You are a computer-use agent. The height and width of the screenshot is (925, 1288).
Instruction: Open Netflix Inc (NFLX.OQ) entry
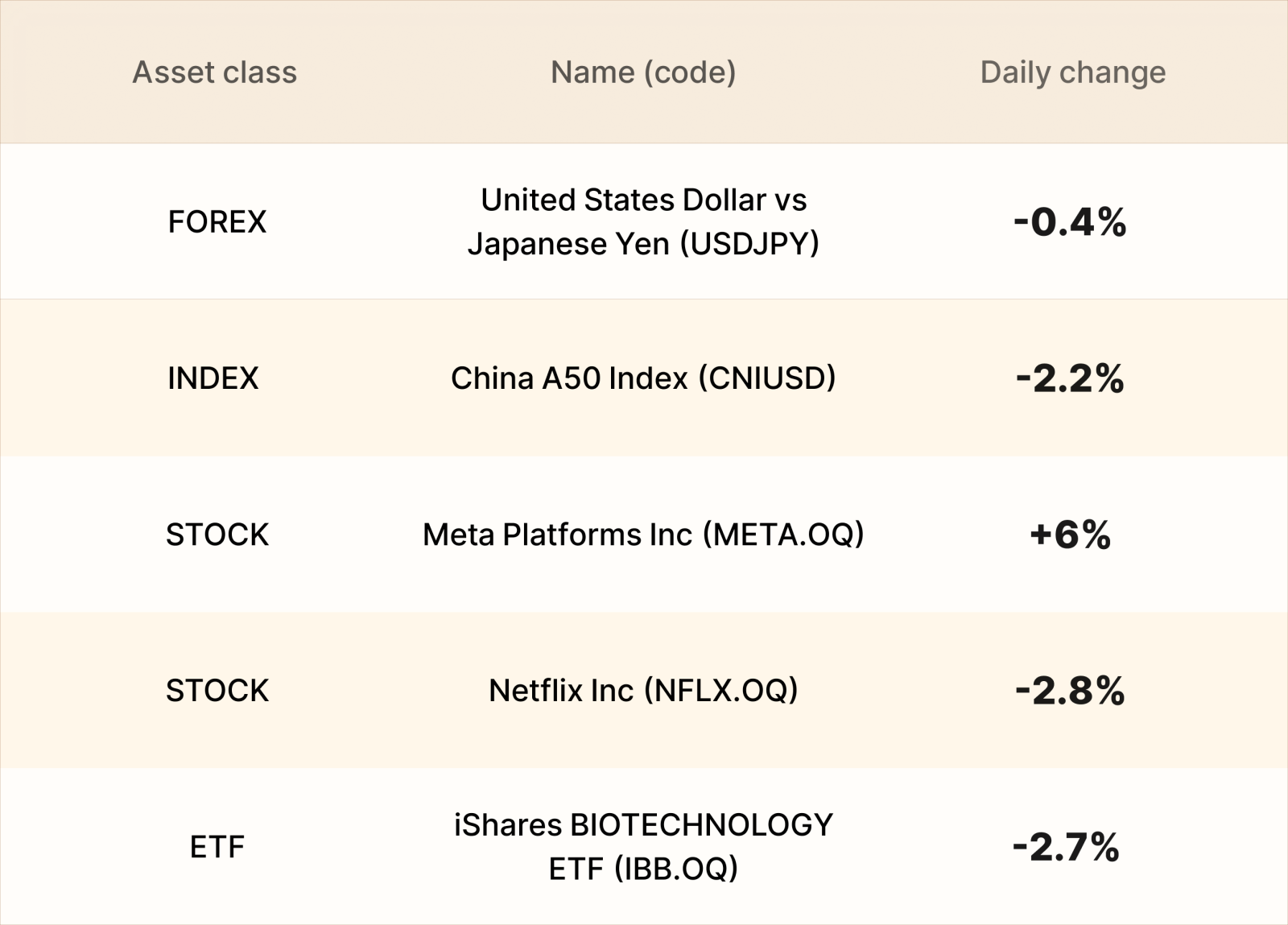point(643,691)
